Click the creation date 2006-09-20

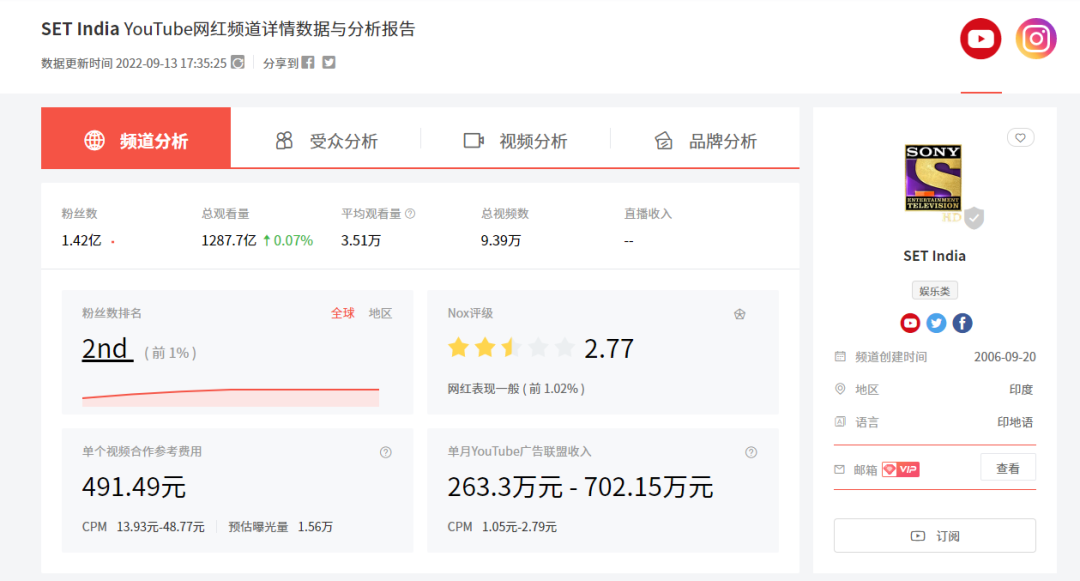(x=1004, y=357)
